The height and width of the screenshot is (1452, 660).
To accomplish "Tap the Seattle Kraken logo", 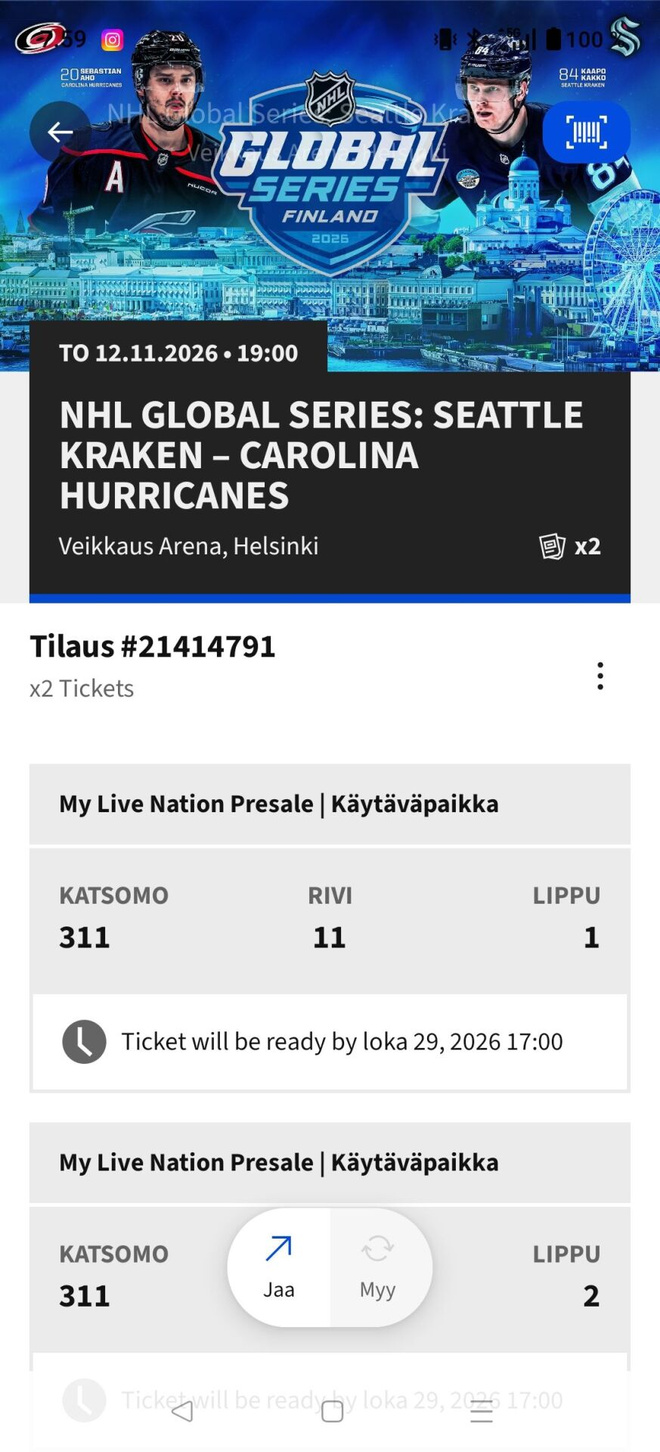I will tap(625, 36).
